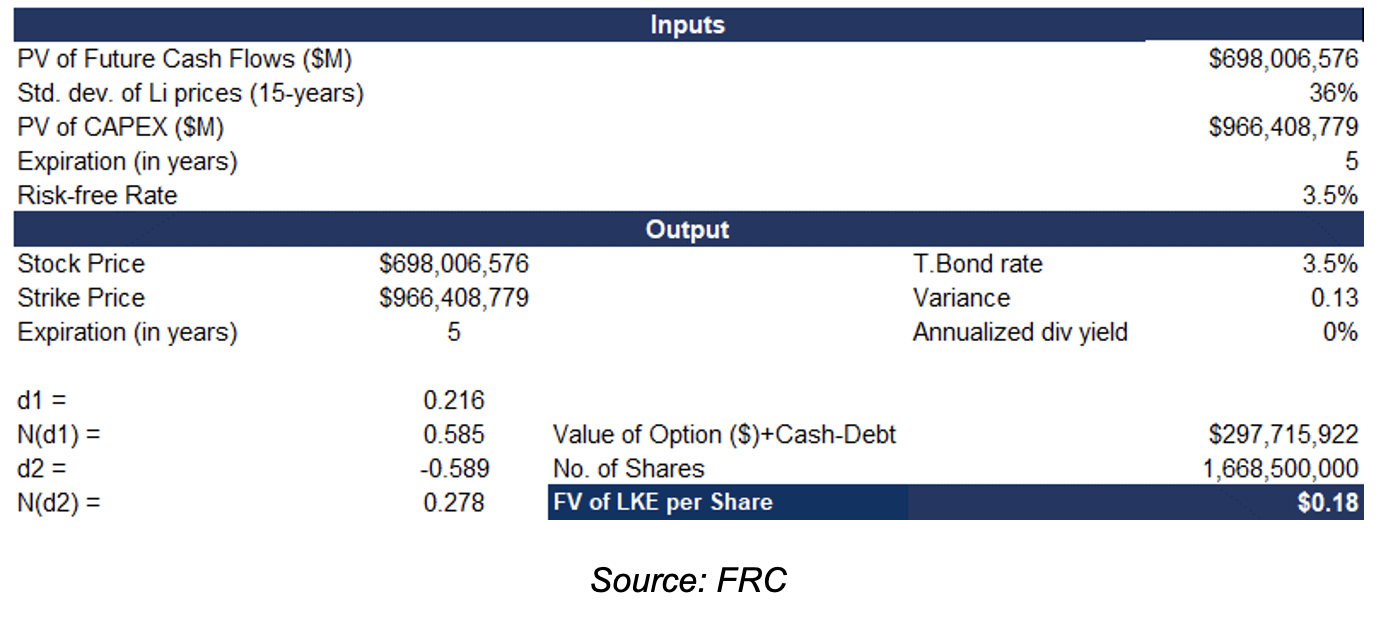Image resolution: width=1384 pixels, height=618 pixels.
Task: Click Value of Option plus Cash-Debt amount
Action: 1283,435
